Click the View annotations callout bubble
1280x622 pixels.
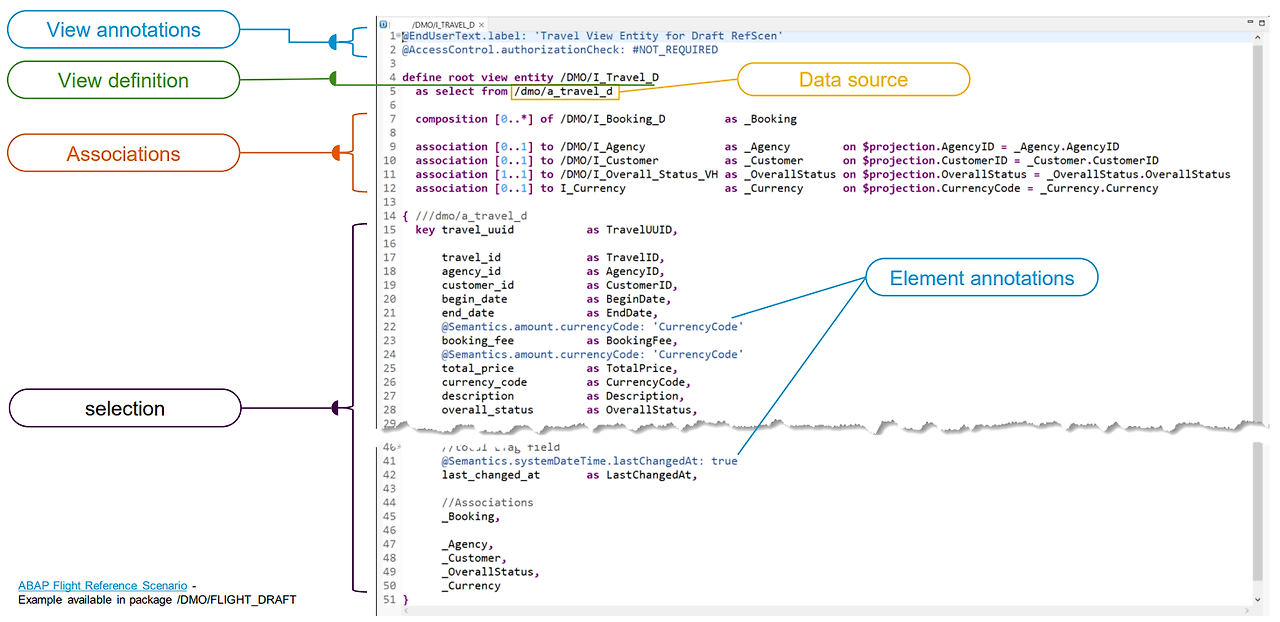(x=122, y=30)
